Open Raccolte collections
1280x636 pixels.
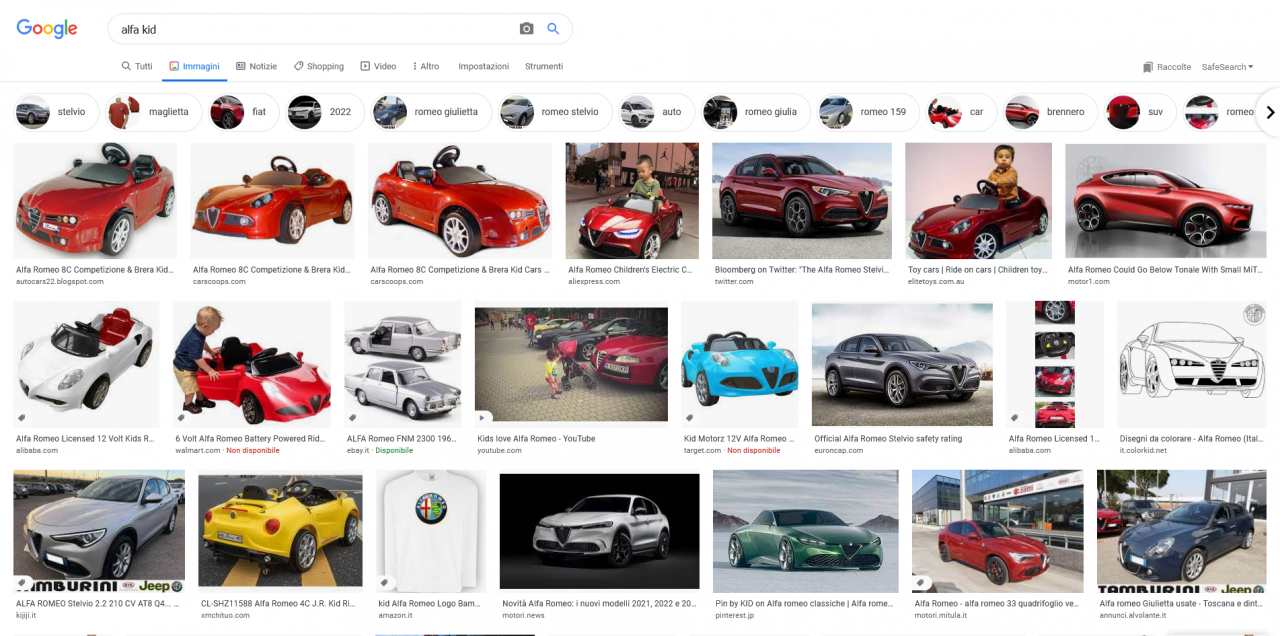click(1166, 67)
